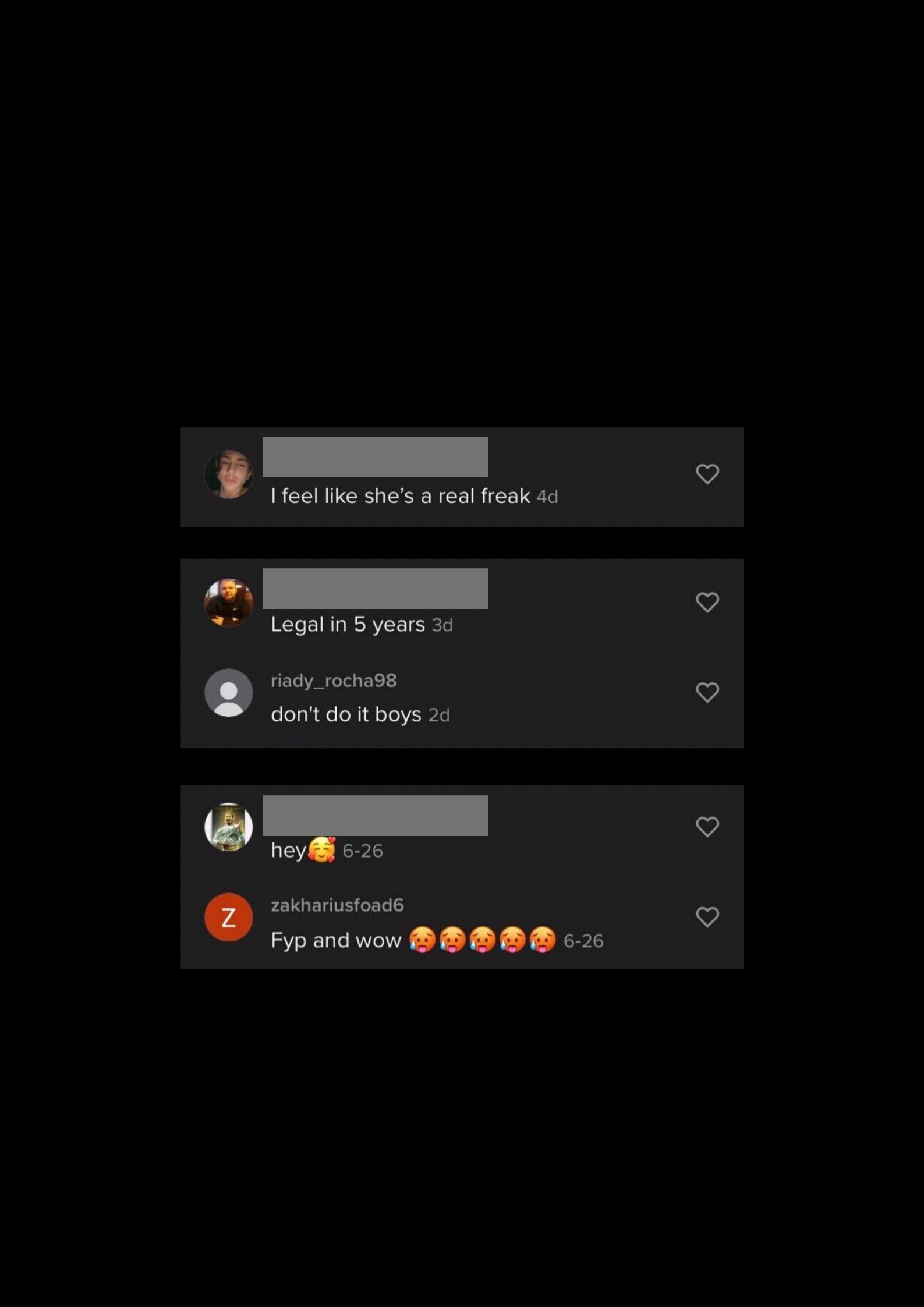The image size is (924, 1307).
Task: Open profile picture of "real freak" commenter
Action: pyautogui.click(x=229, y=474)
